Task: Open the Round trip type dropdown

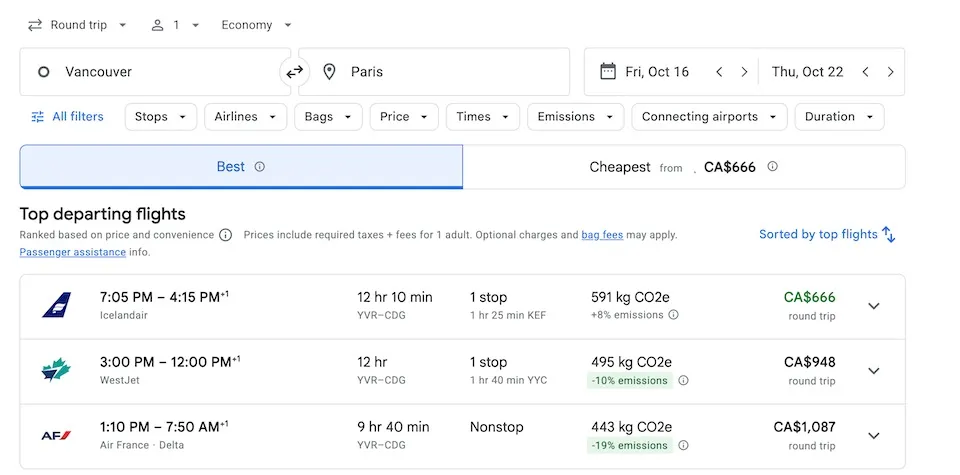Action: (x=77, y=25)
